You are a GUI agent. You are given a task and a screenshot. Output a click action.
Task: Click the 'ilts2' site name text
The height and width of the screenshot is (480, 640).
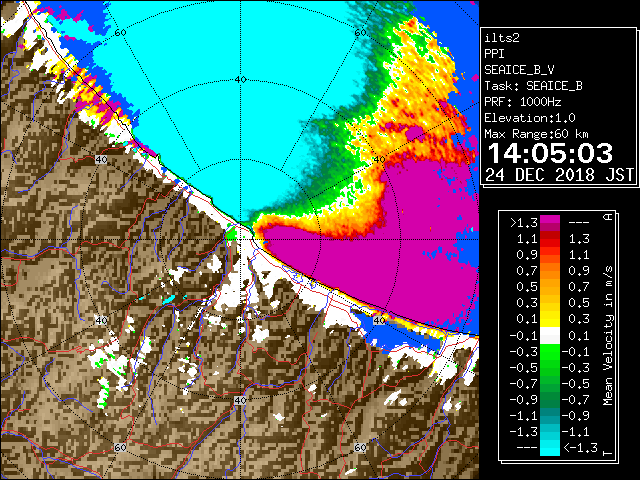click(x=502, y=38)
